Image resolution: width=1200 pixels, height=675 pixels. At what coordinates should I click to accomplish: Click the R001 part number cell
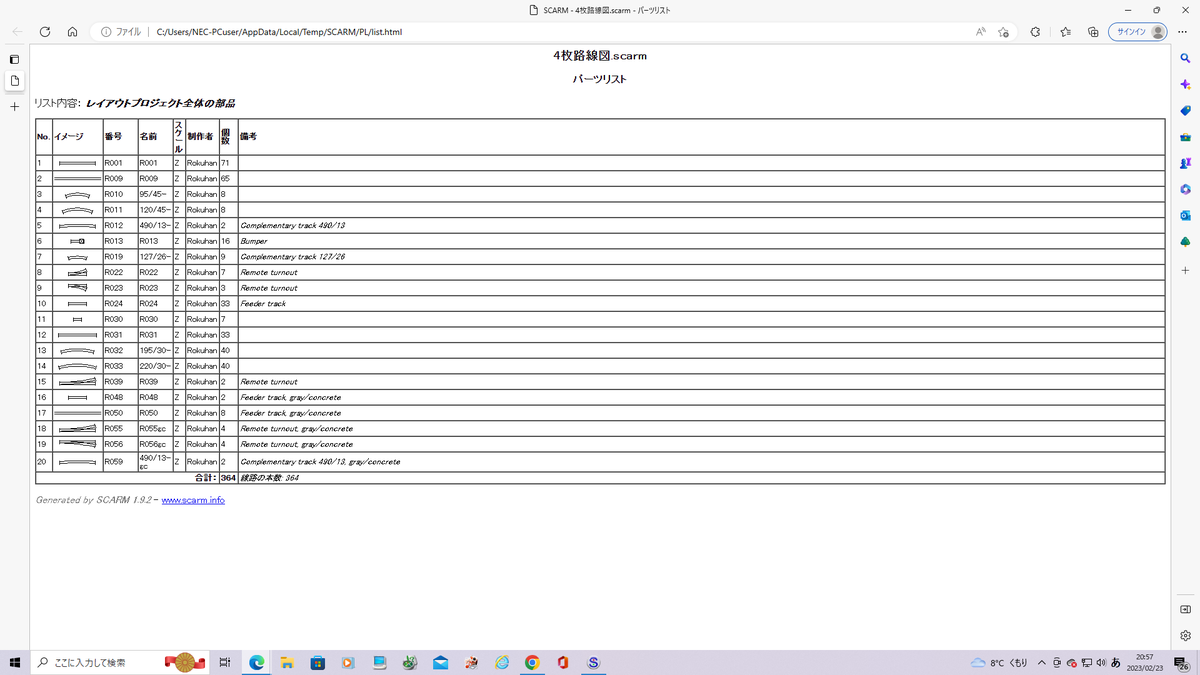(120, 163)
